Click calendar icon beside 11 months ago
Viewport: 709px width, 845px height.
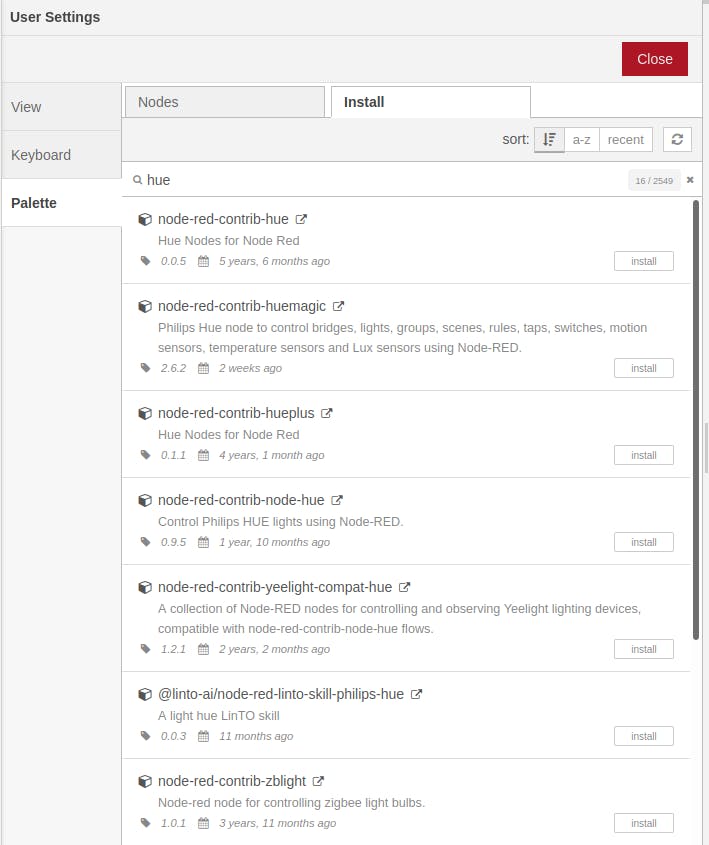(x=203, y=736)
